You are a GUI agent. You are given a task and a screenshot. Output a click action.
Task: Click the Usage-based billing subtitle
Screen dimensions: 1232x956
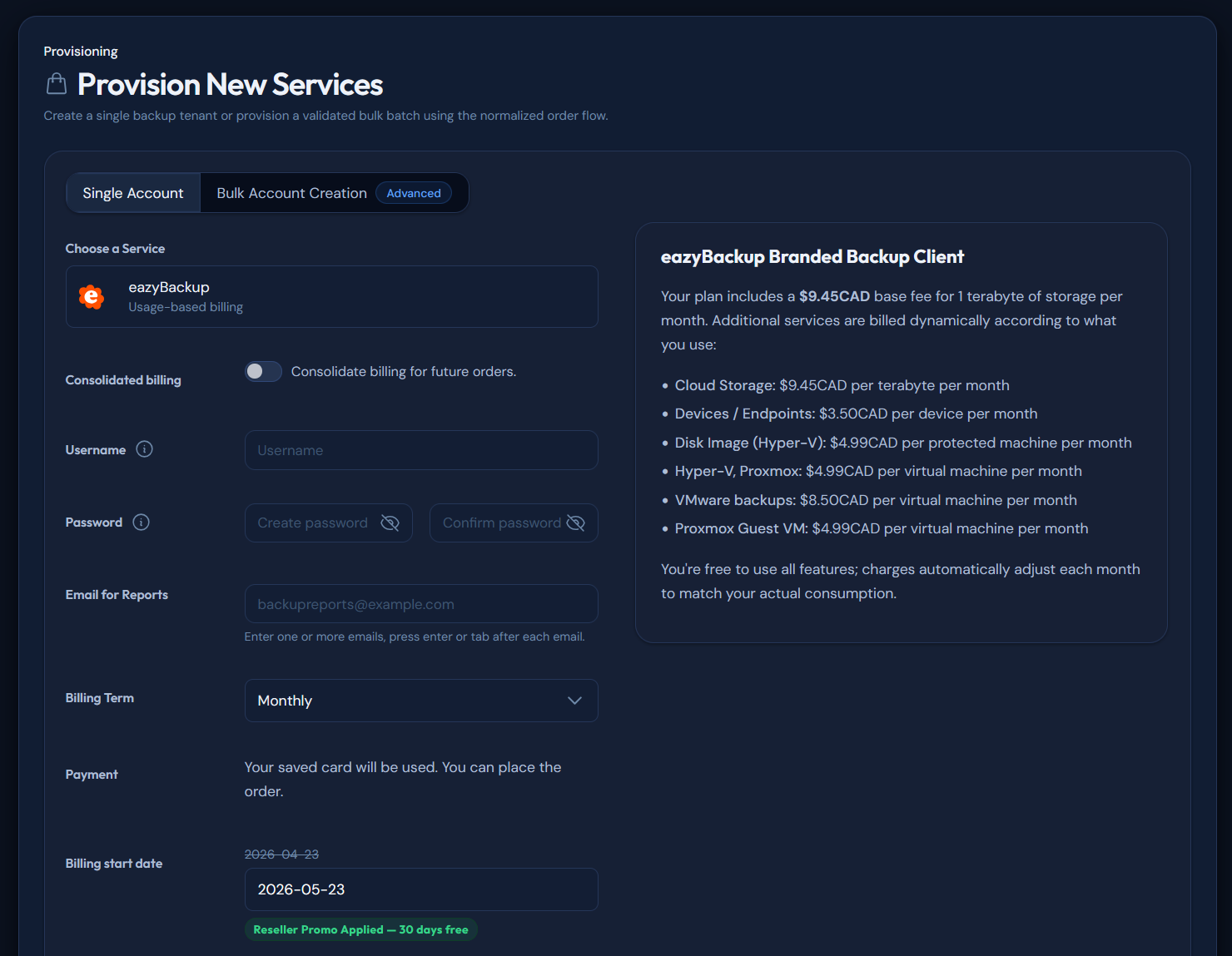(x=186, y=307)
